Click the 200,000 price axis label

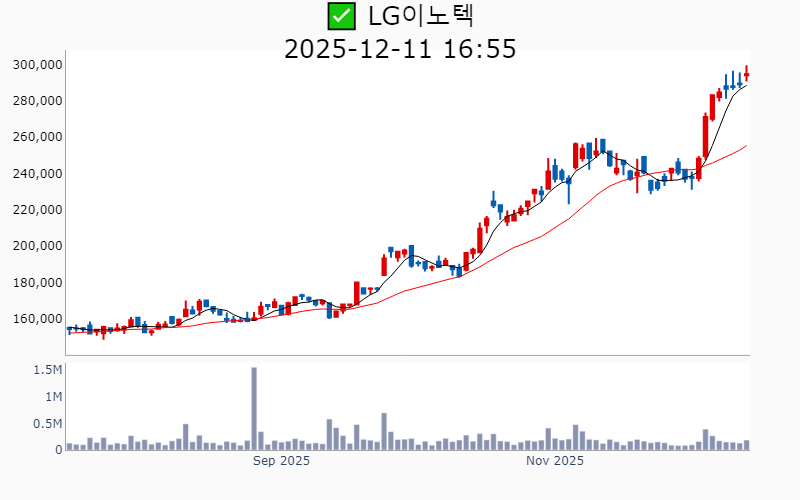click(x=38, y=246)
